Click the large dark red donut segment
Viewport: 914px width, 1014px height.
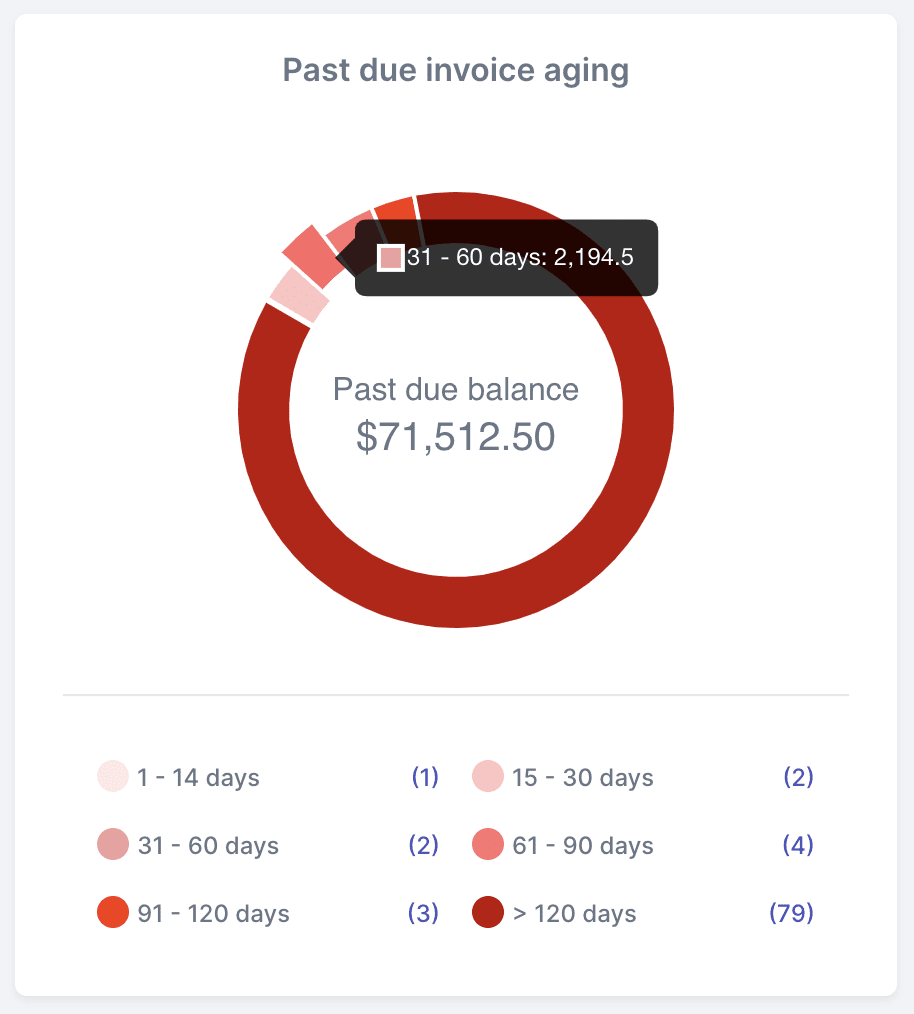(456, 602)
